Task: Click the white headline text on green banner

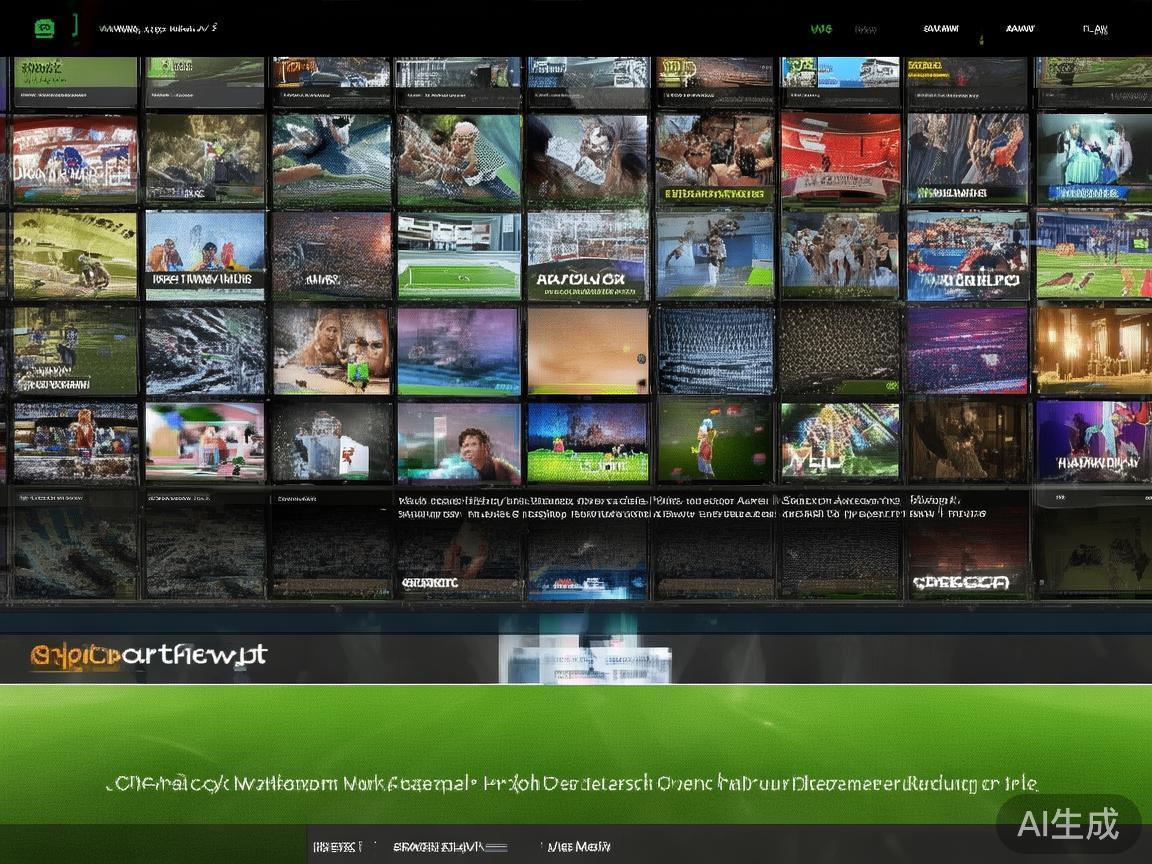Action: [571, 784]
